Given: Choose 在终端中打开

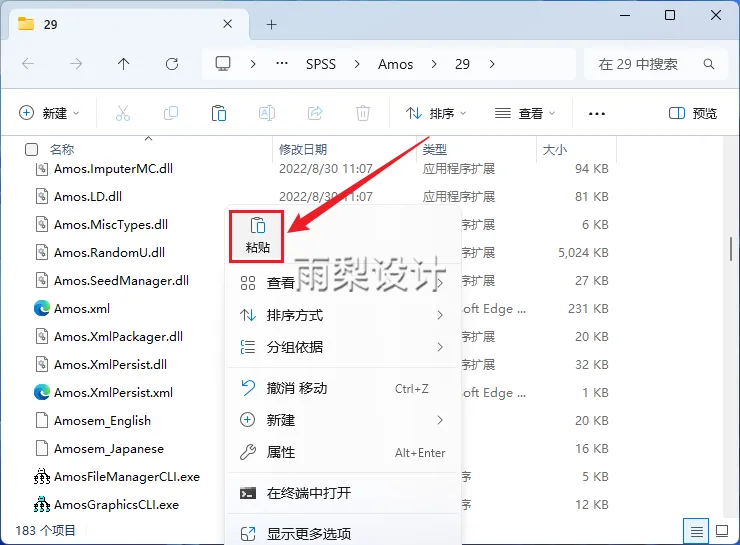Looking at the screenshot, I should pyautogui.click(x=343, y=493).
